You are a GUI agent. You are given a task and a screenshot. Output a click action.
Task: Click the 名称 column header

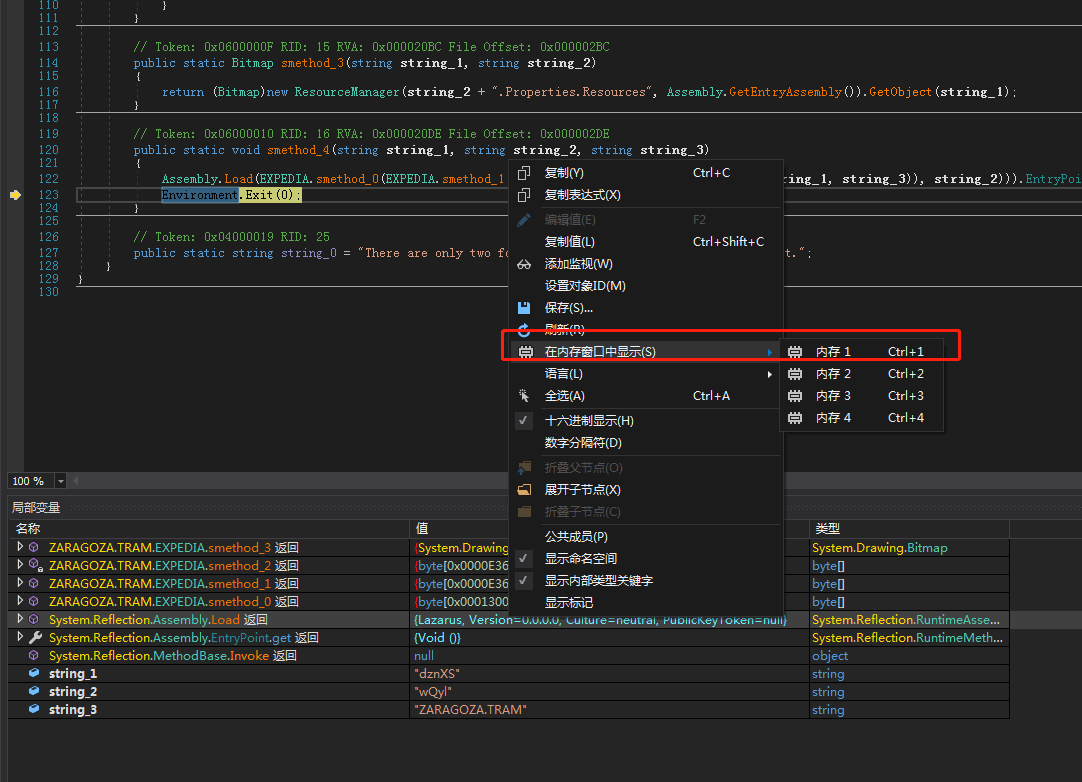click(x=209, y=529)
